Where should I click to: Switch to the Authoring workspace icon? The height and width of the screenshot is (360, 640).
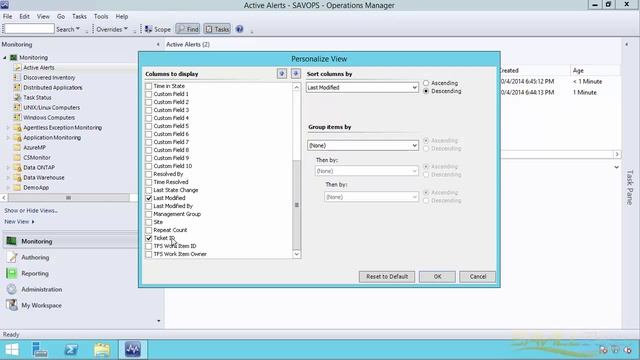point(11,257)
